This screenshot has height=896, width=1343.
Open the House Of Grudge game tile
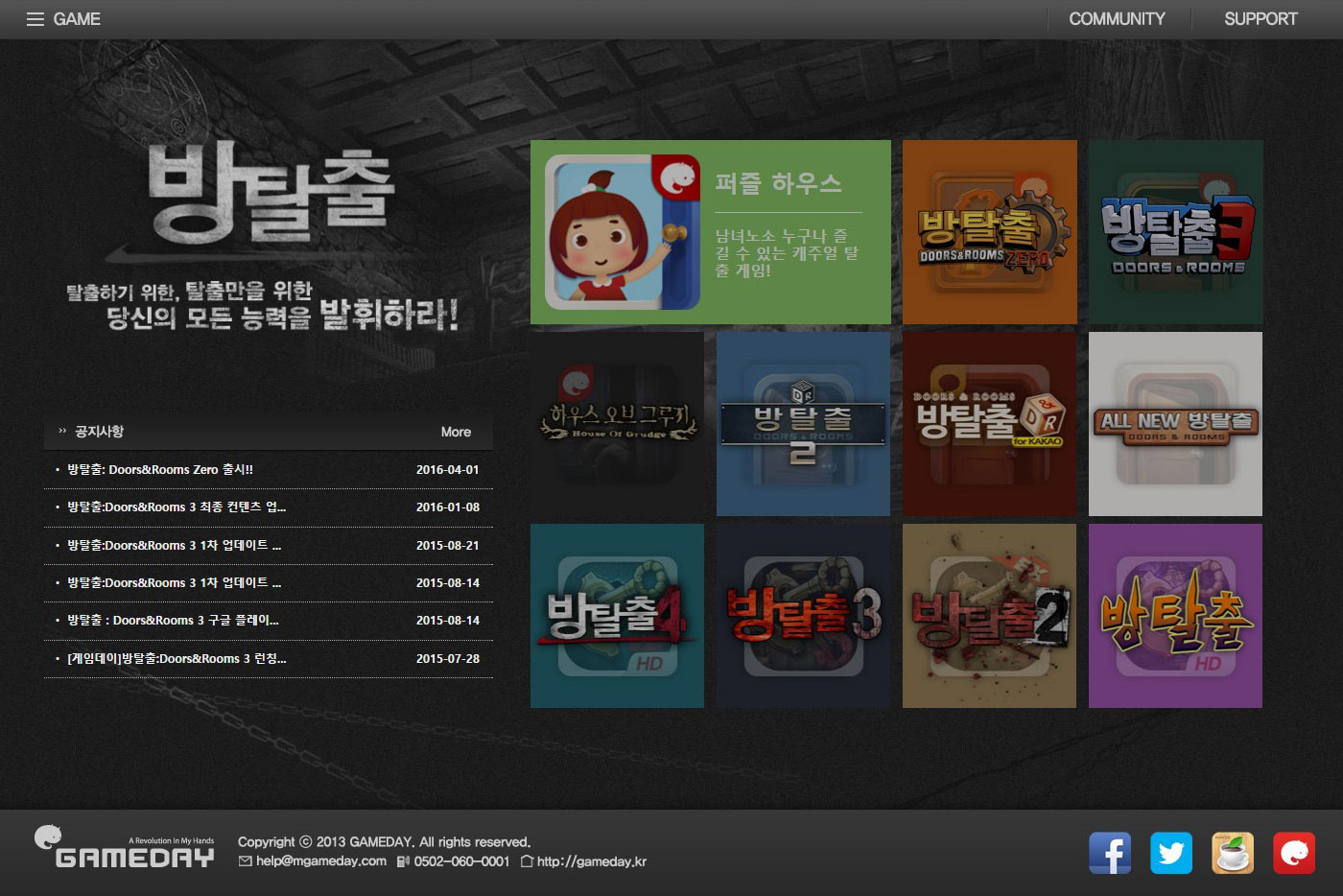pos(617,424)
